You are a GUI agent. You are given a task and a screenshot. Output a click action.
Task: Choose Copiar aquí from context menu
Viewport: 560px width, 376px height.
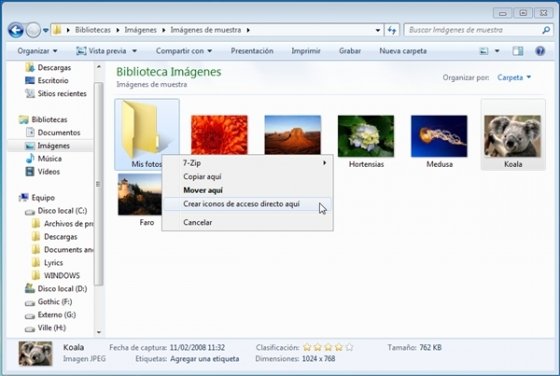click(x=247, y=177)
